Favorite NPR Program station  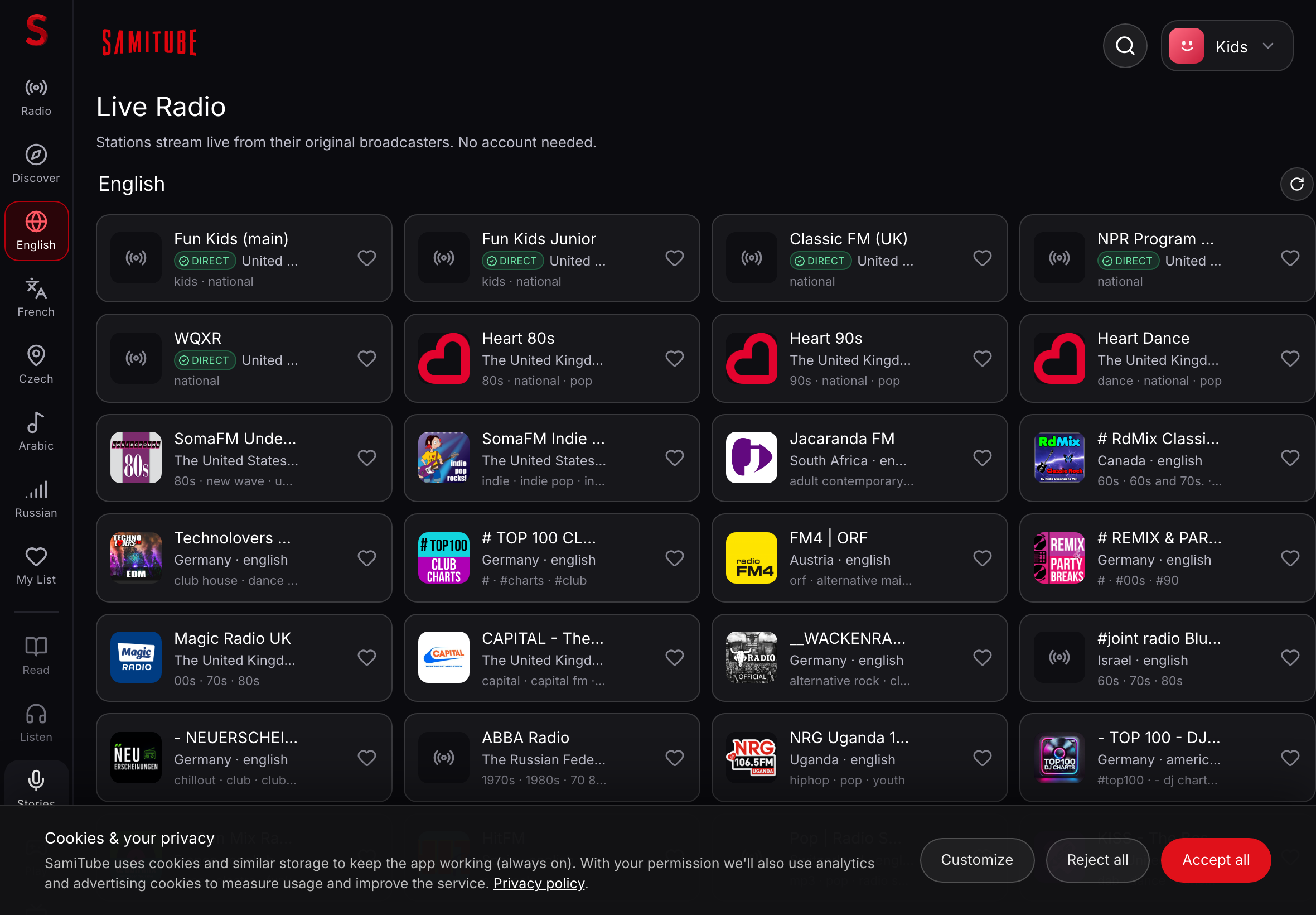pos(1290,258)
